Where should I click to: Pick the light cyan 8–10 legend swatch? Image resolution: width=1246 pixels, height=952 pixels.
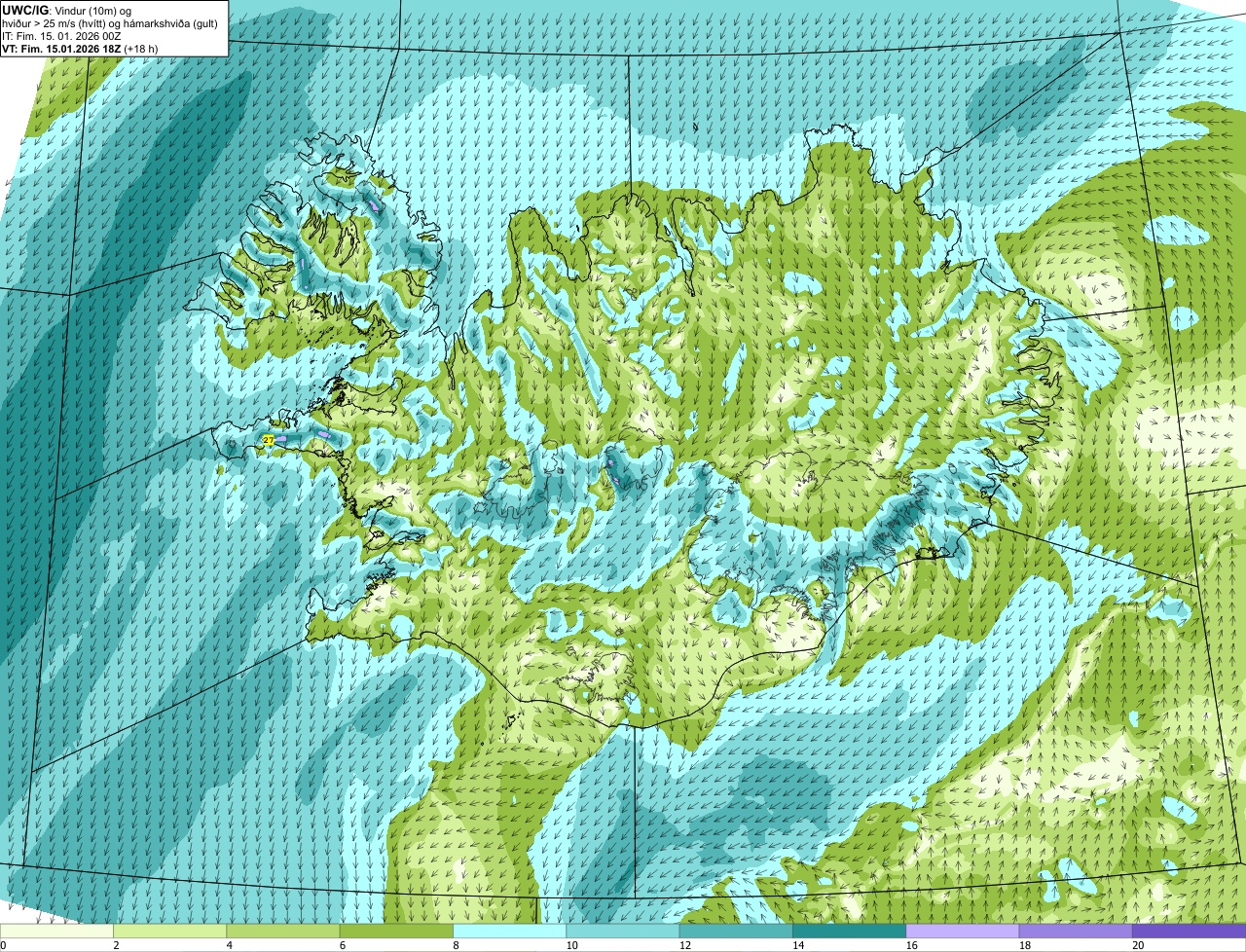tap(510, 931)
